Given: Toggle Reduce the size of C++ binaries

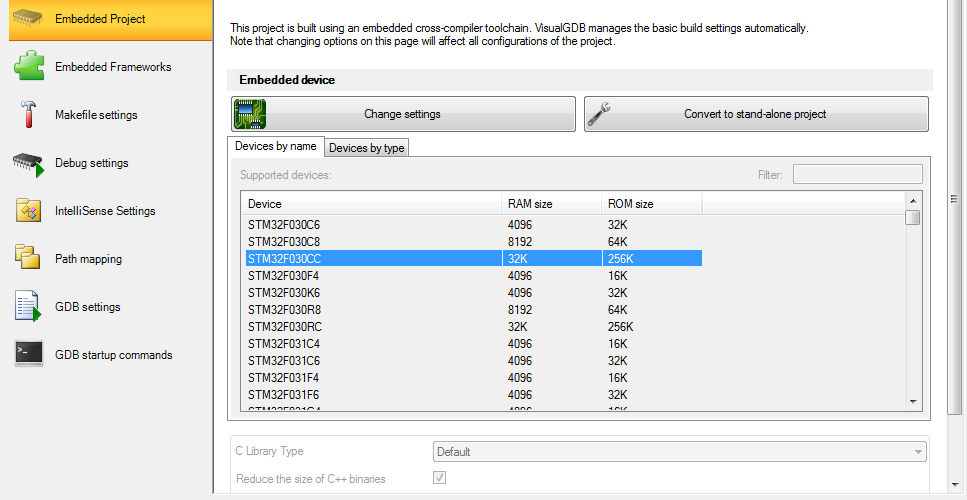Looking at the screenshot, I should tap(440, 478).
